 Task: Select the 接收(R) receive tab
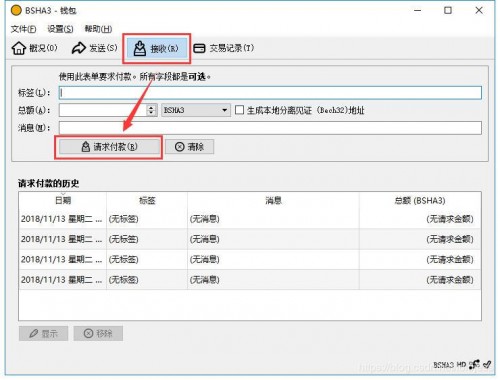[x=157, y=49]
